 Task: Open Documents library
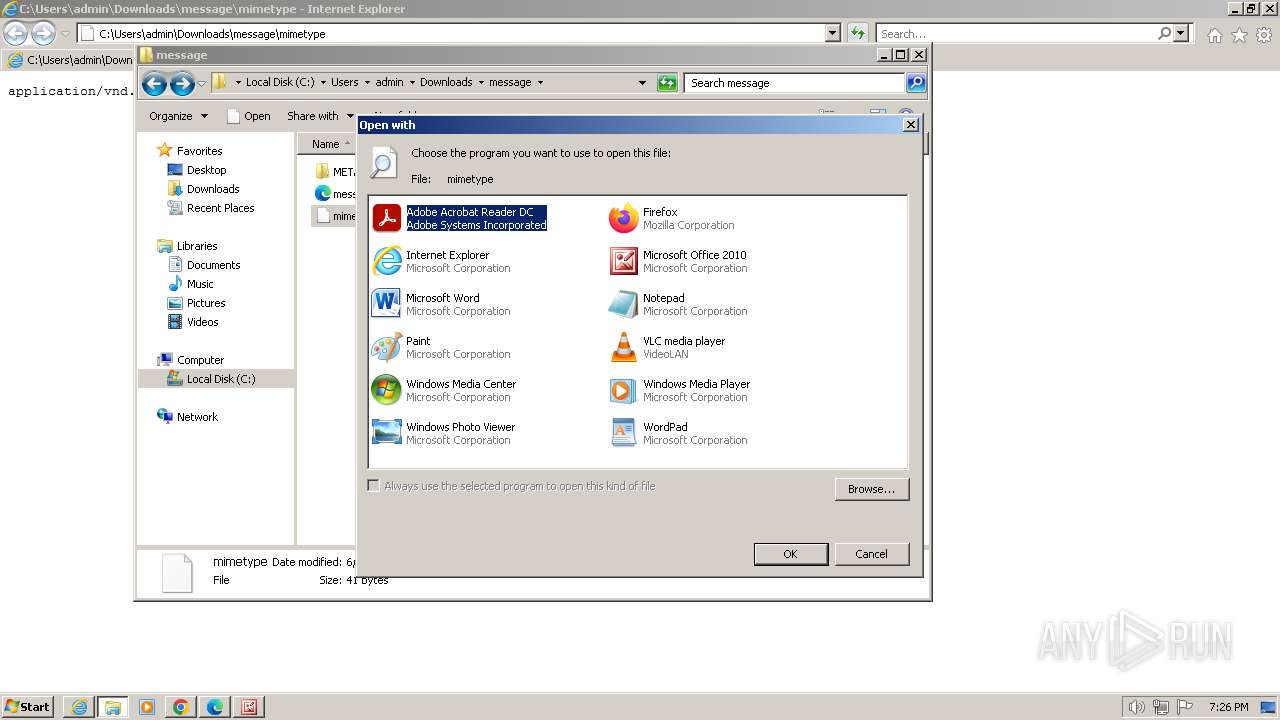click(x=213, y=265)
